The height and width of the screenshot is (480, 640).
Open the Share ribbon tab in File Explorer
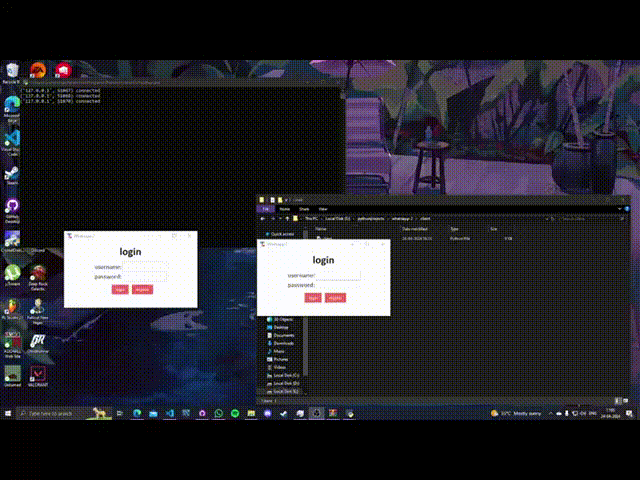pos(304,209)
